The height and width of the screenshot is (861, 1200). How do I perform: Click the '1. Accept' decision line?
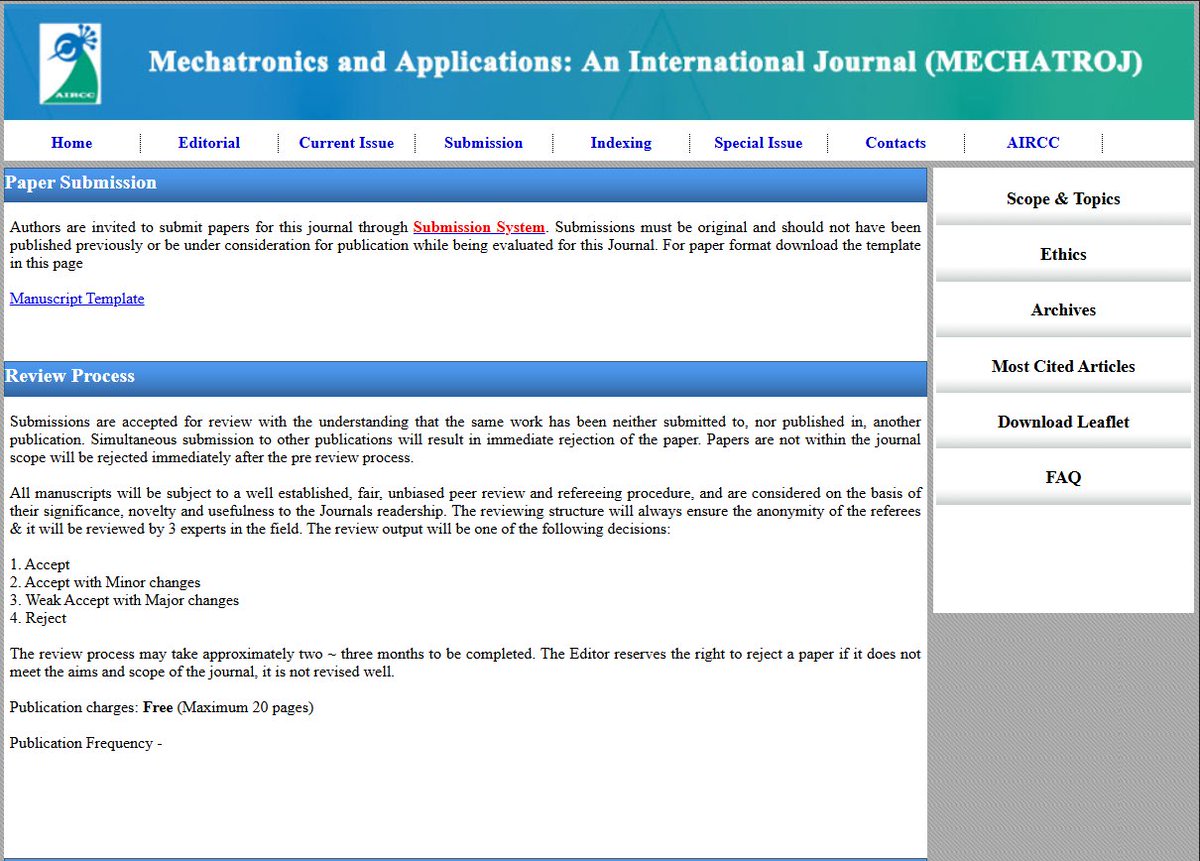pyautogui.click(x=40, y=564)
